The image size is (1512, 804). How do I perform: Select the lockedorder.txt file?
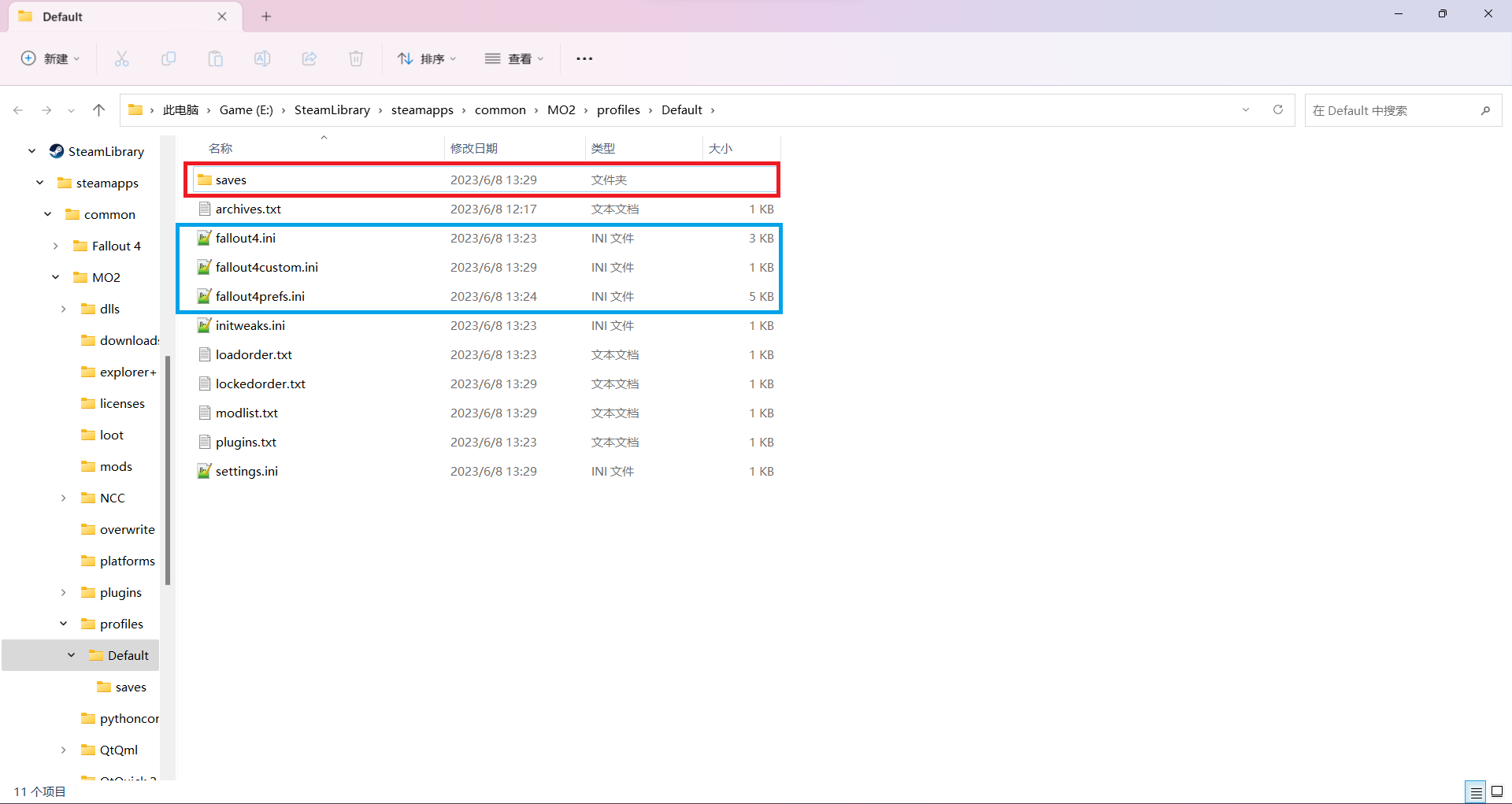pos(486,383)
